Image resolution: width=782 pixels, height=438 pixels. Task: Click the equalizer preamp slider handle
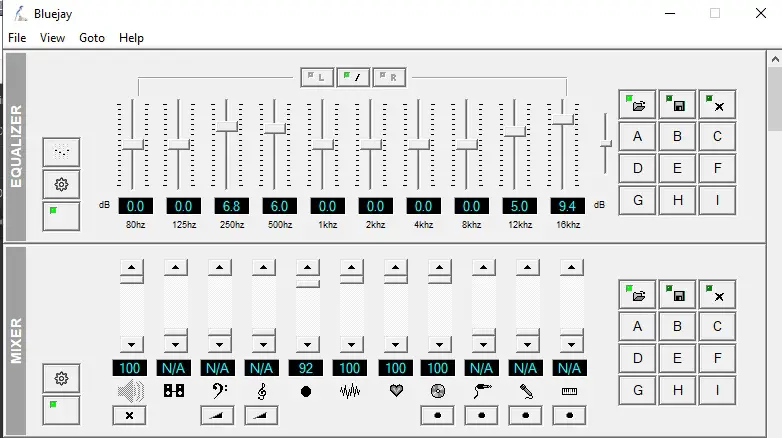click(605, 144)
